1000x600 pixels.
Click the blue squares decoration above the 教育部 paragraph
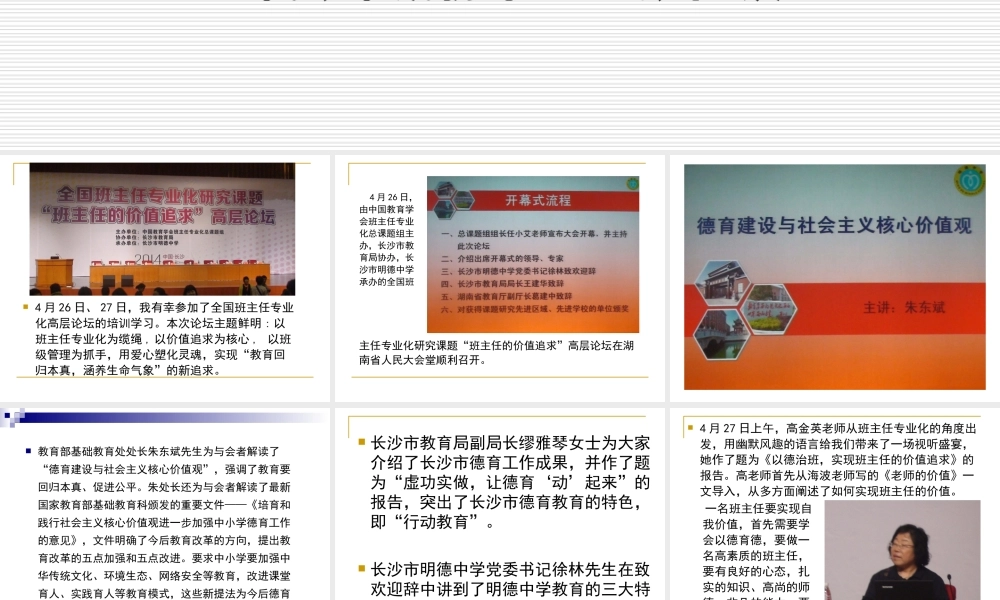click(13, 416)
